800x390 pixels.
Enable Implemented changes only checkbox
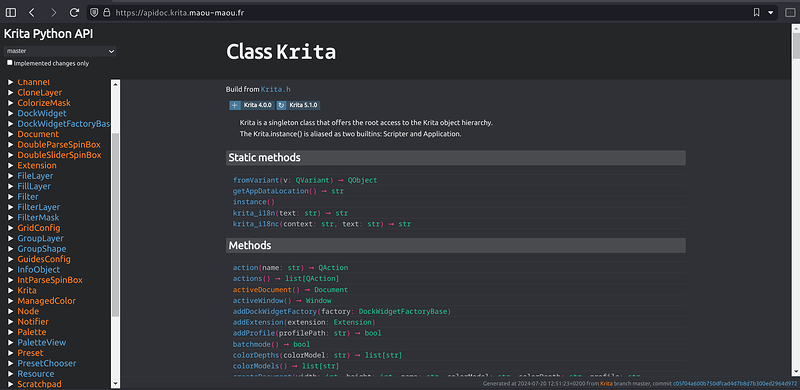pyautogui.click(x=10, y=63)
